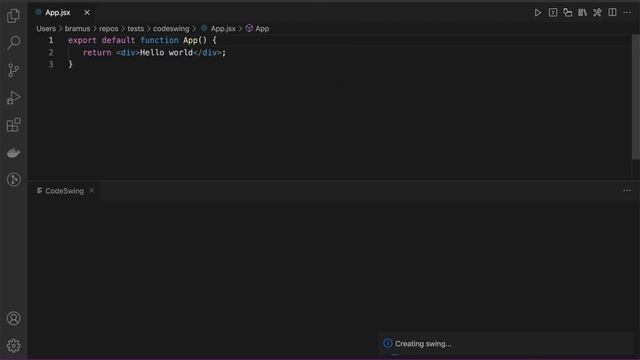The image size is (640, 360).
Task: Run the code with play icon
Action: [538, 13]
